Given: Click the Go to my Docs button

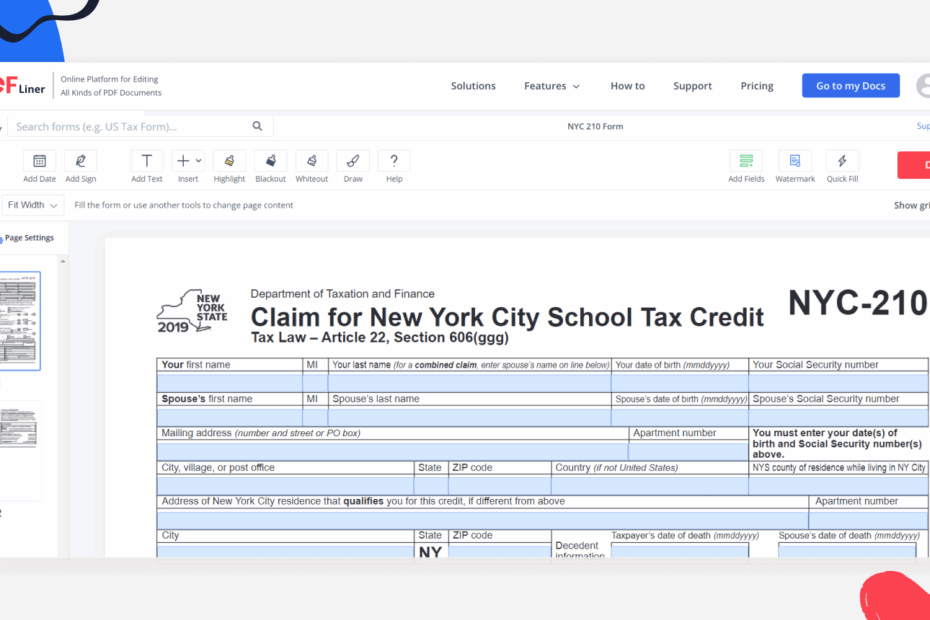Looking at the screenshot, I should click(850, 85).
